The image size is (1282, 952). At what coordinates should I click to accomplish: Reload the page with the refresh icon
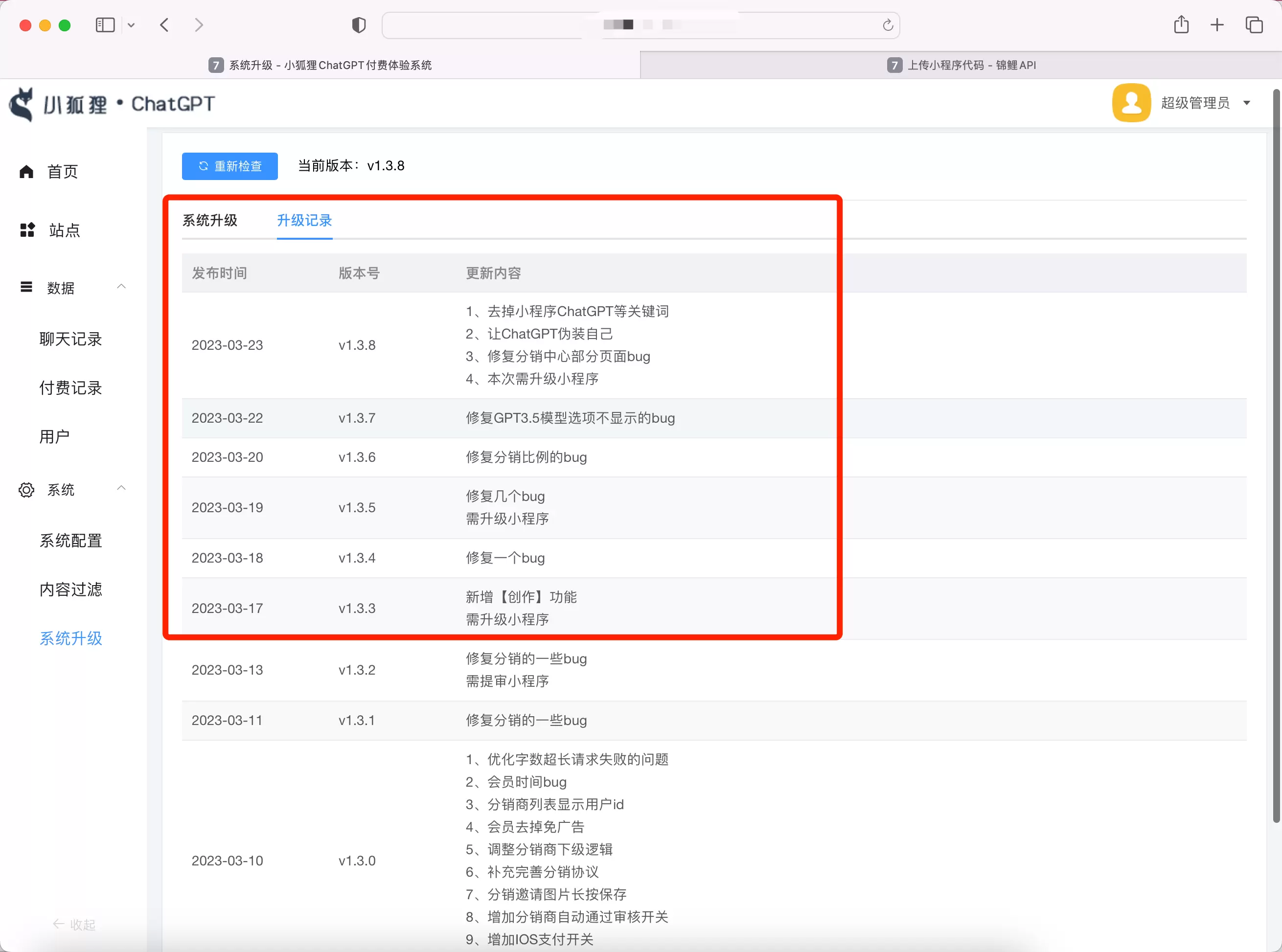888,25
